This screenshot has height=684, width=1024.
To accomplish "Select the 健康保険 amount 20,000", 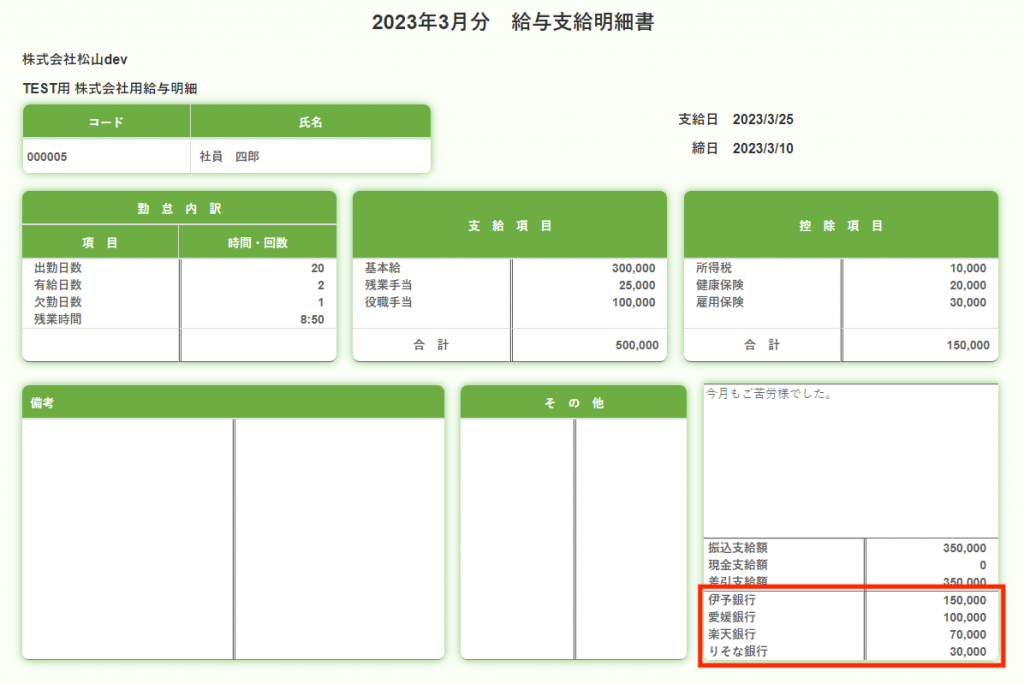I will click(x=968, y=285).
